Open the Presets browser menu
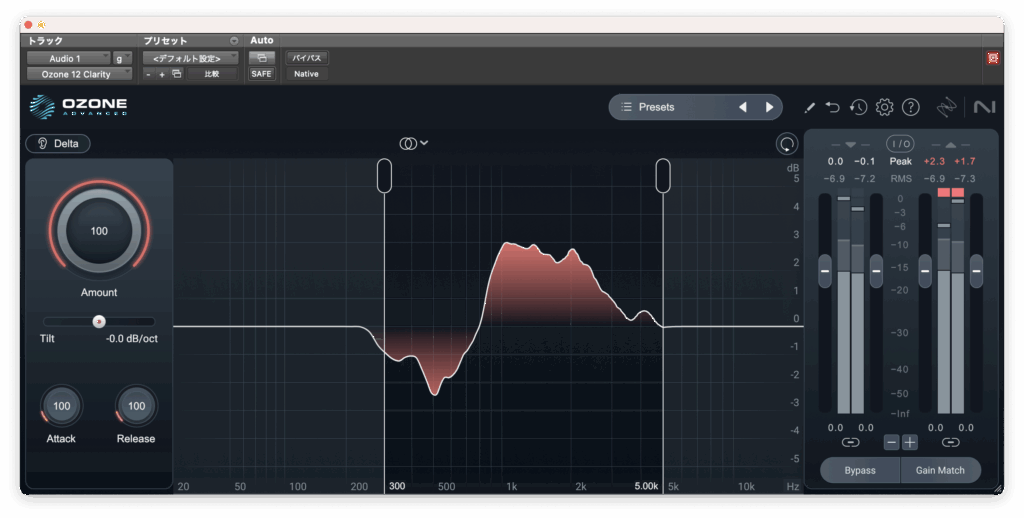 click(682, 107)
